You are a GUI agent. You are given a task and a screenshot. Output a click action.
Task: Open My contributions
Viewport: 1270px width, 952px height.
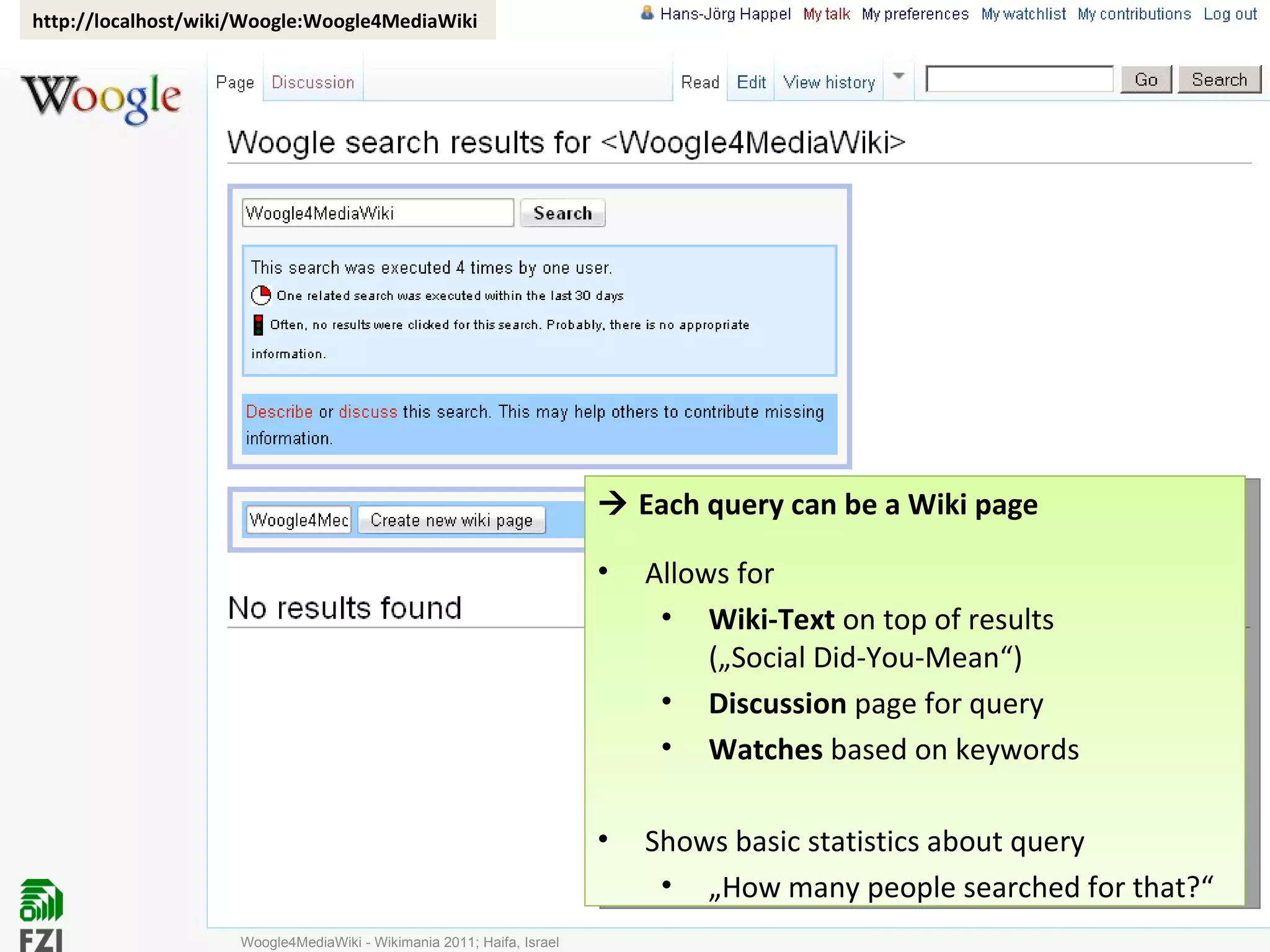(1134, 14)
